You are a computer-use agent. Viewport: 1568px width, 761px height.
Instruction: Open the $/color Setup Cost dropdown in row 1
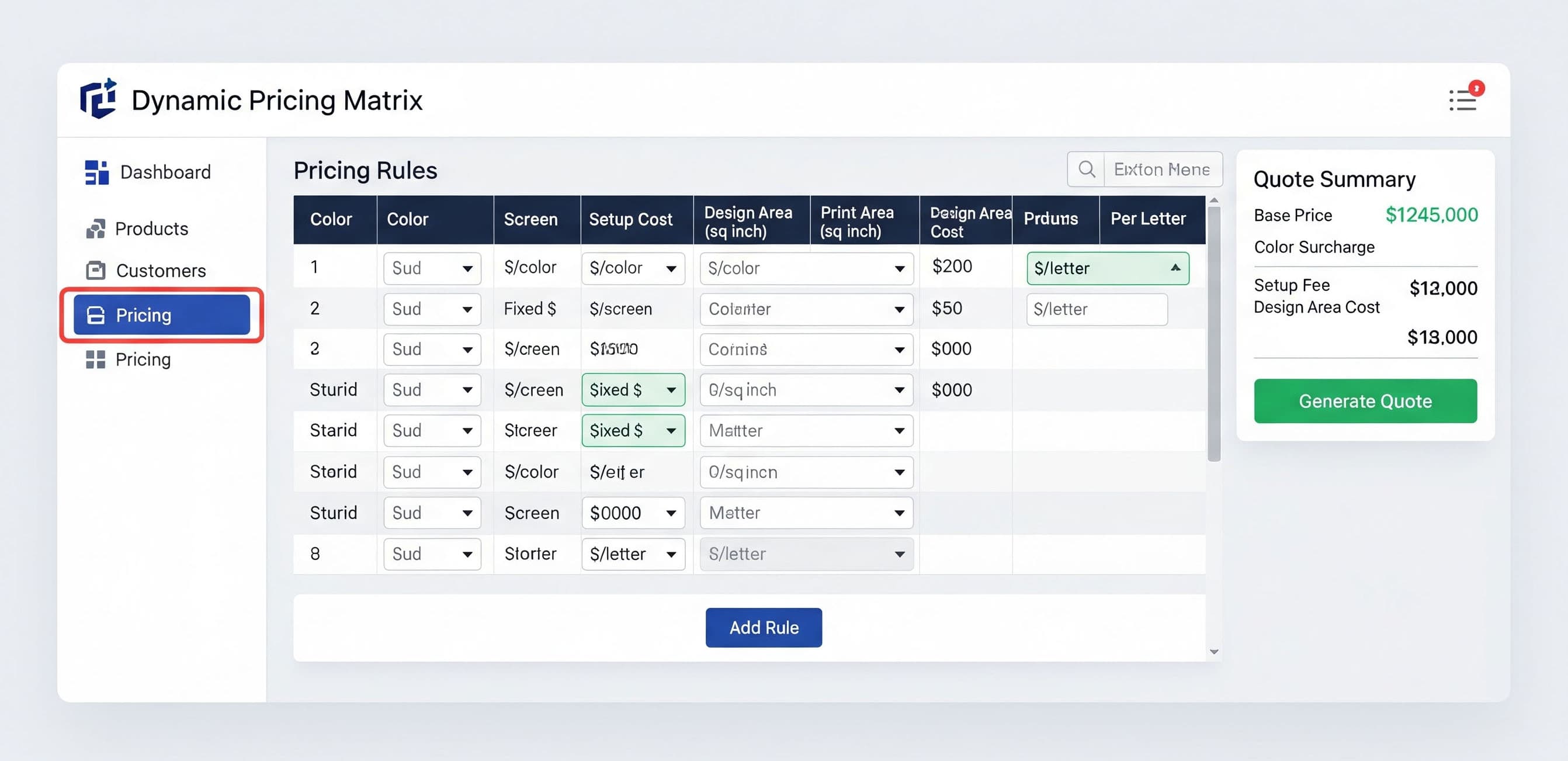click(633, 268)
